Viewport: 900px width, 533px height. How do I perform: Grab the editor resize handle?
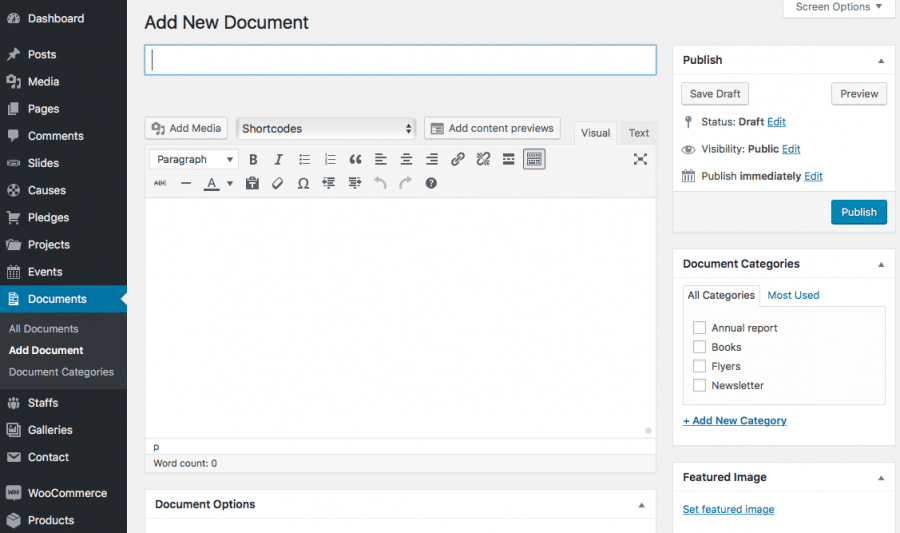648,430
